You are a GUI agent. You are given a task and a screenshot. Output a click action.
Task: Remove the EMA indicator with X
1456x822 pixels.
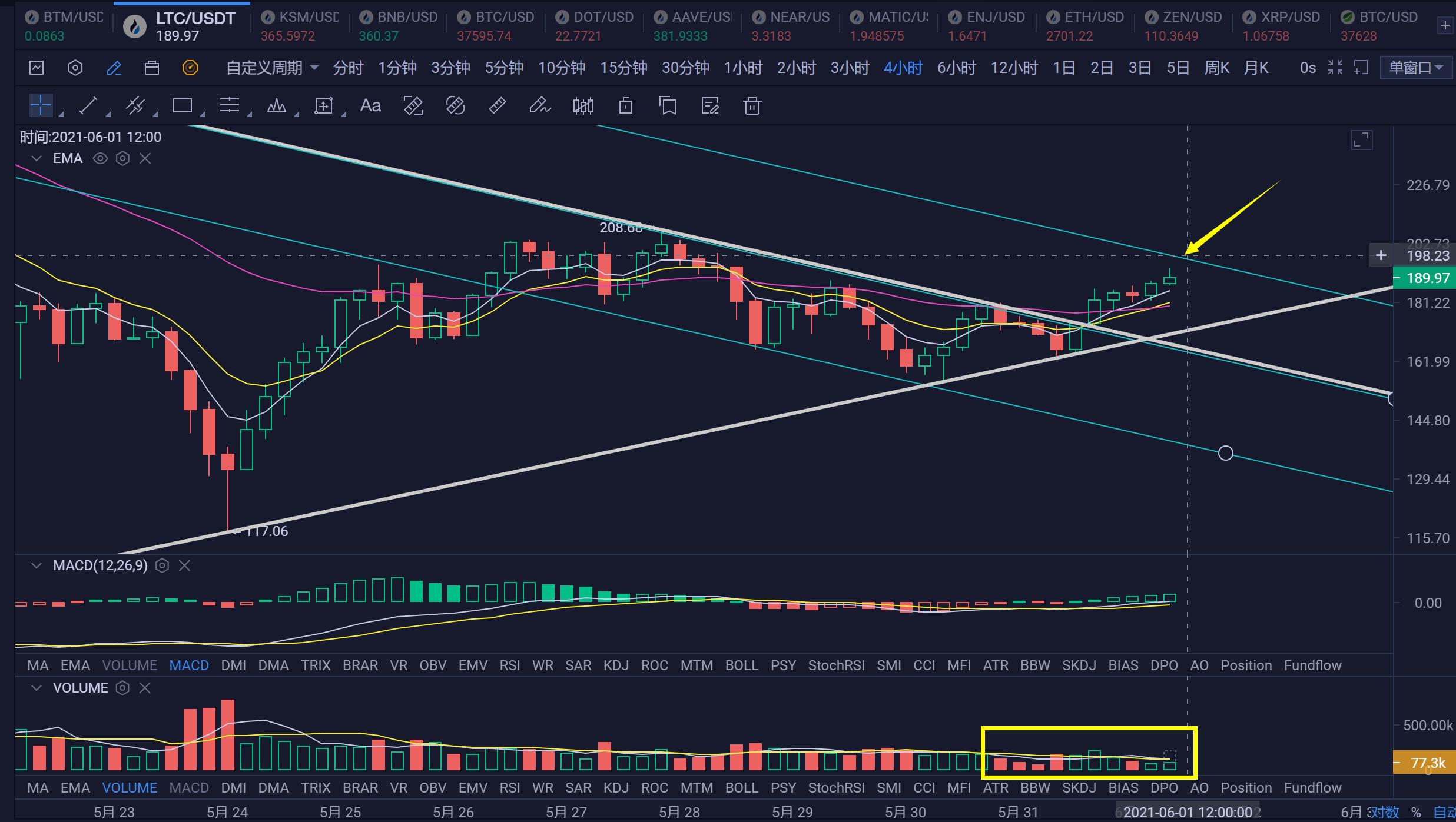[x=145, y=158]
